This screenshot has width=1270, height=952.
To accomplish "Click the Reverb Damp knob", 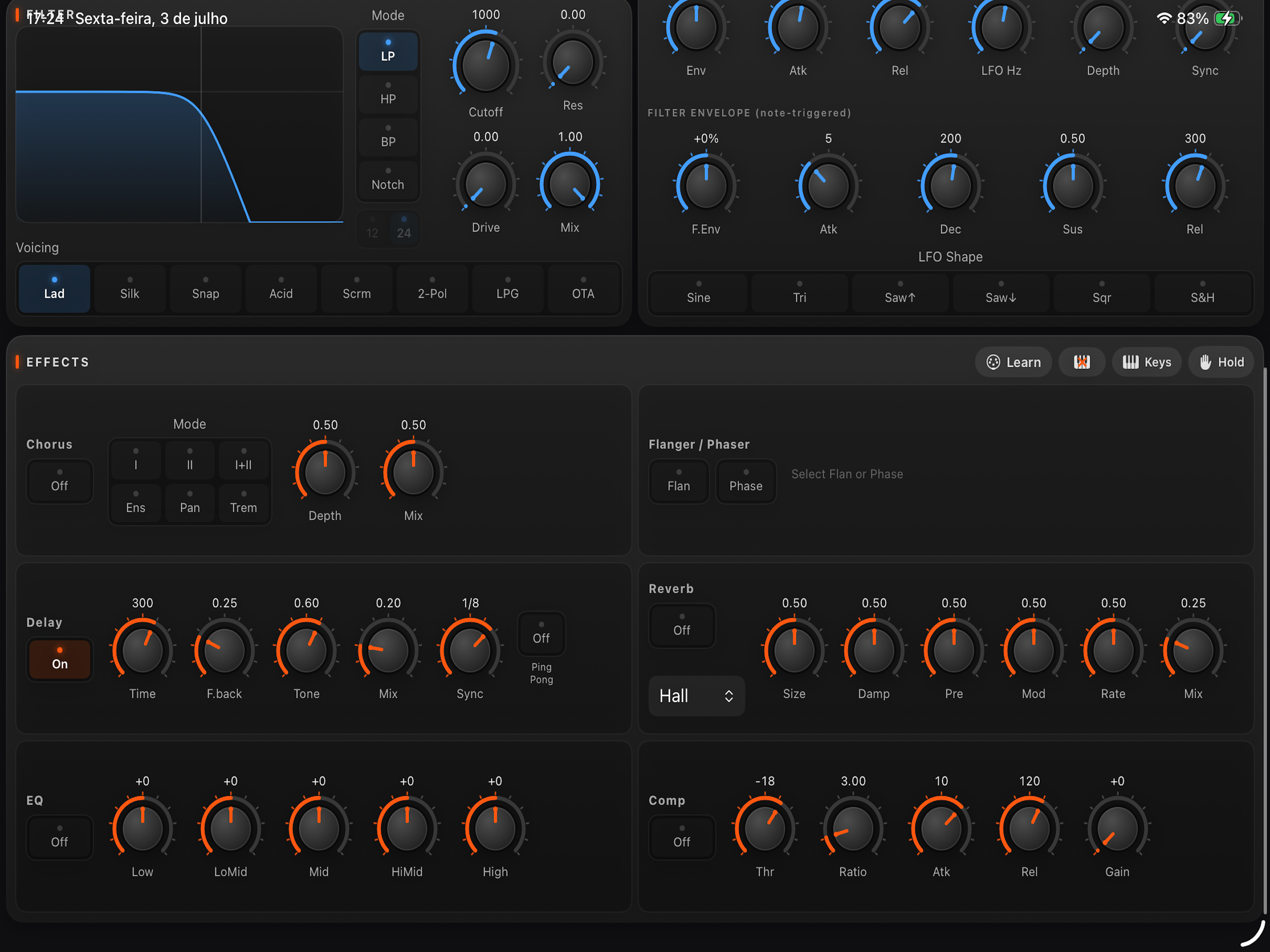I will coord(874,651).
